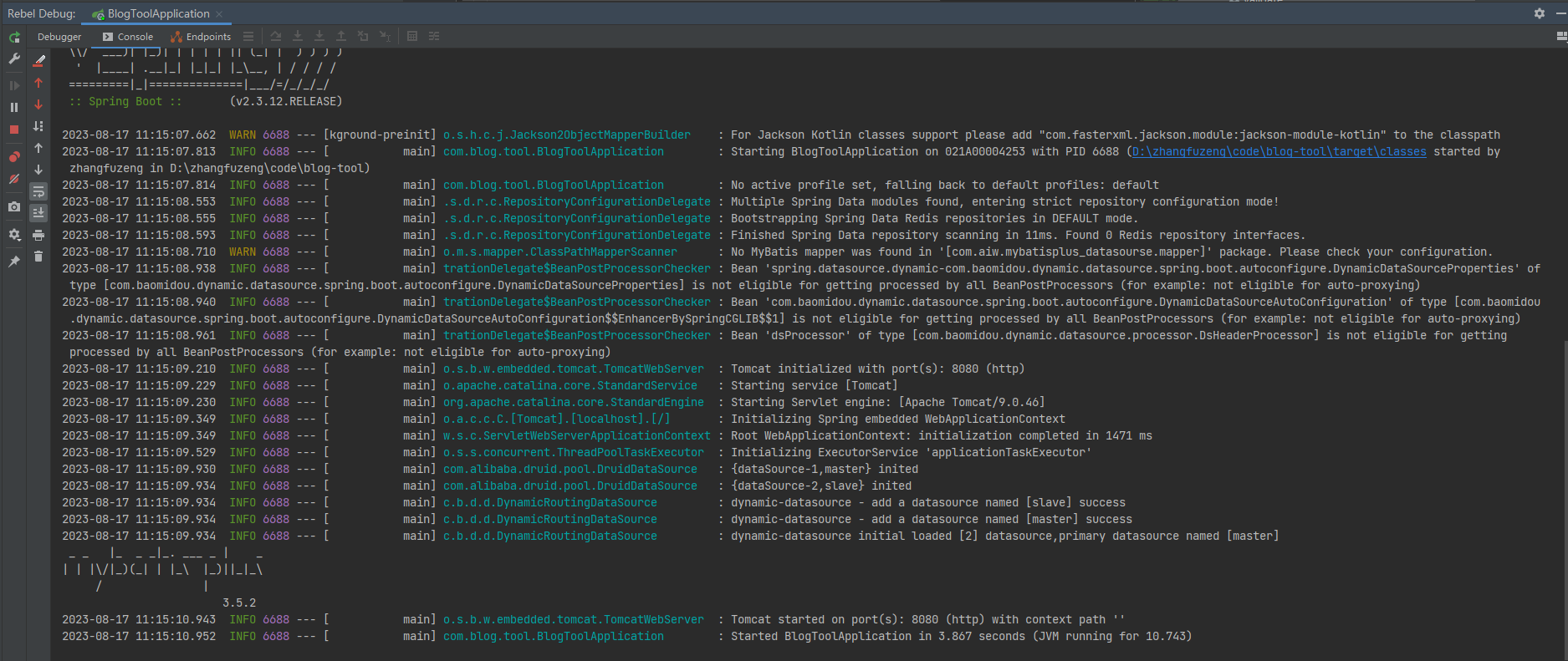This screenshot has width=1568, height=661.
Task: Click 'add a datasource named [slave] success' line
Action: 928,502
